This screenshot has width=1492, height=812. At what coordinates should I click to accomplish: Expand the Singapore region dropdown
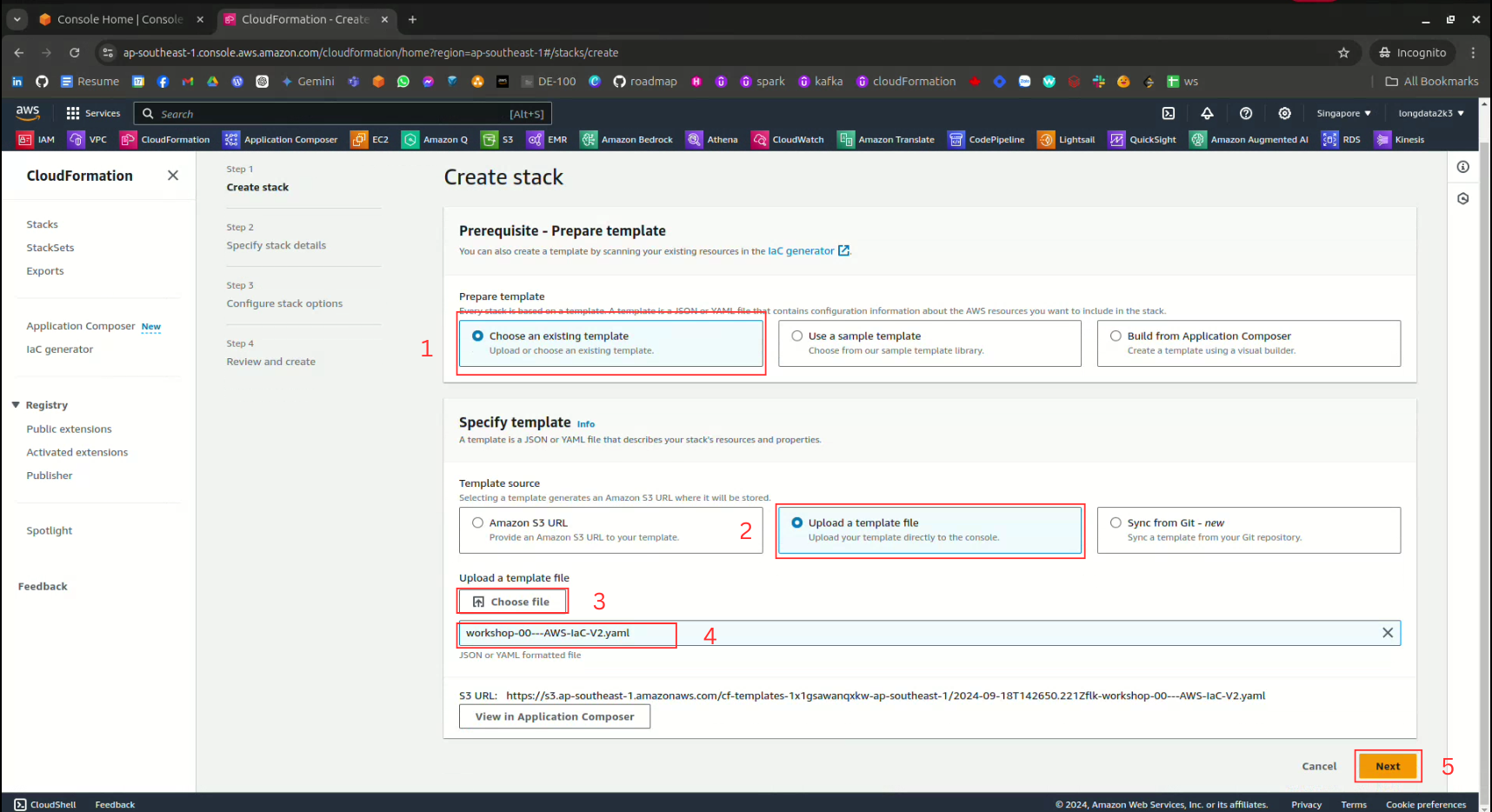[x=1343, y=113]
